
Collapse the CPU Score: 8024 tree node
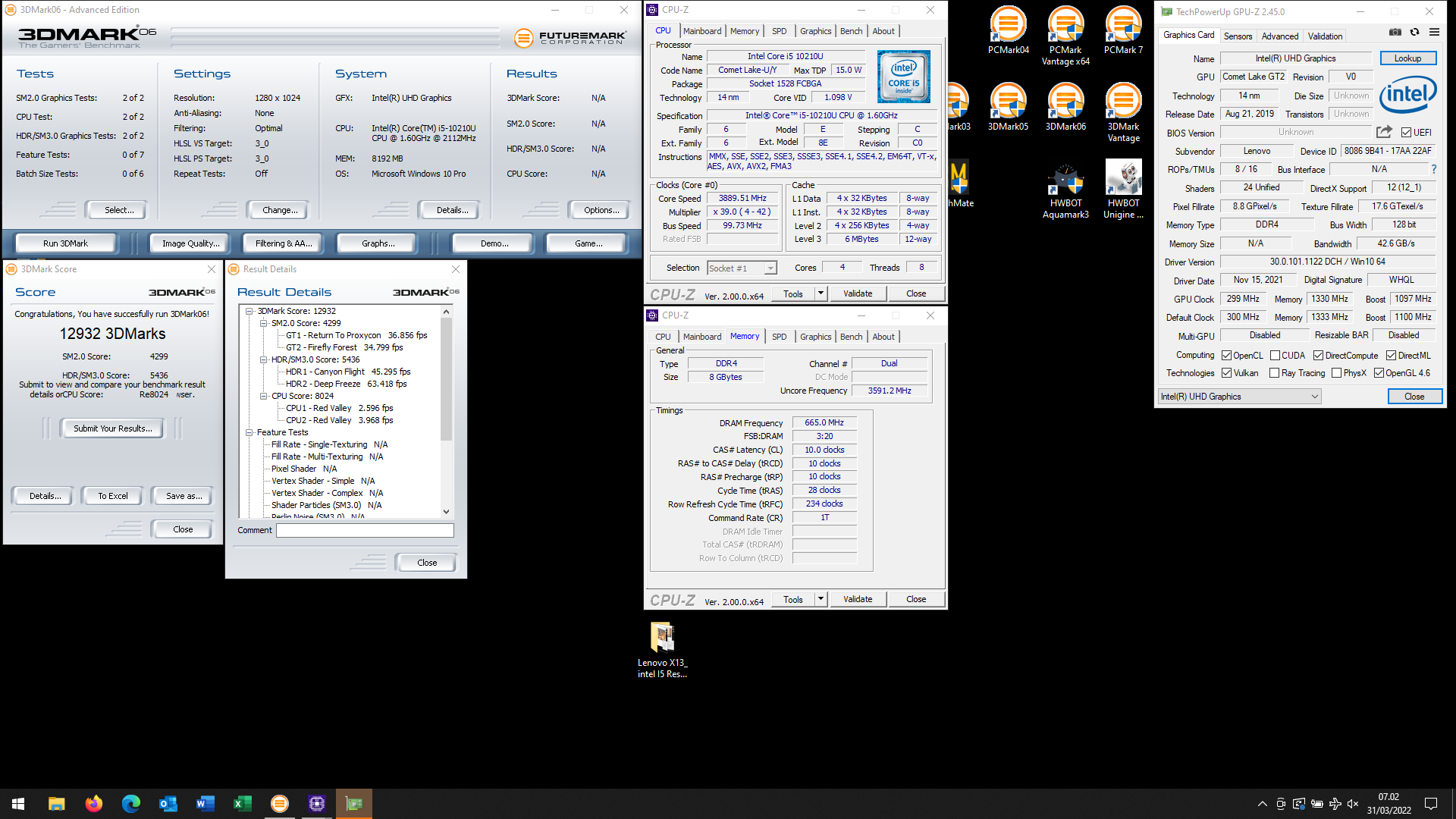[263, 396]
